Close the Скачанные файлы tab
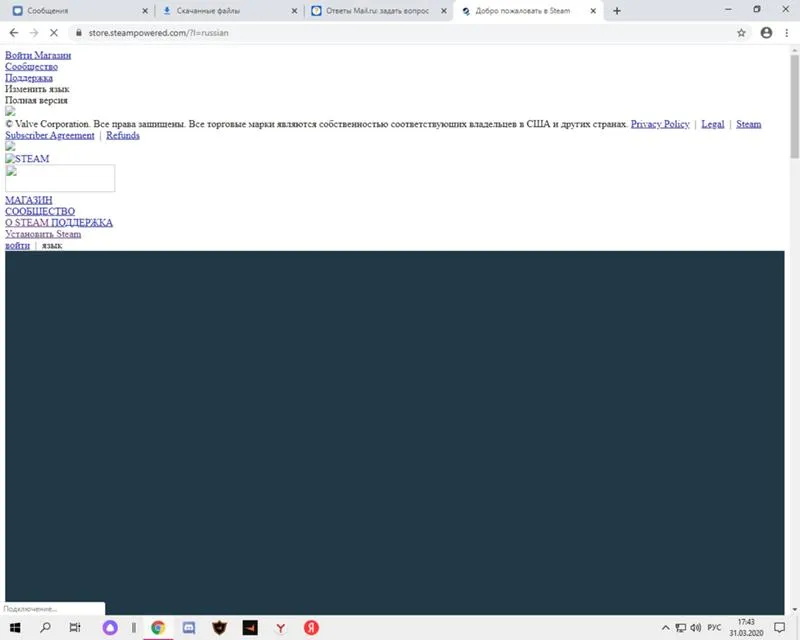800x640 pixels. coord(294,11)
